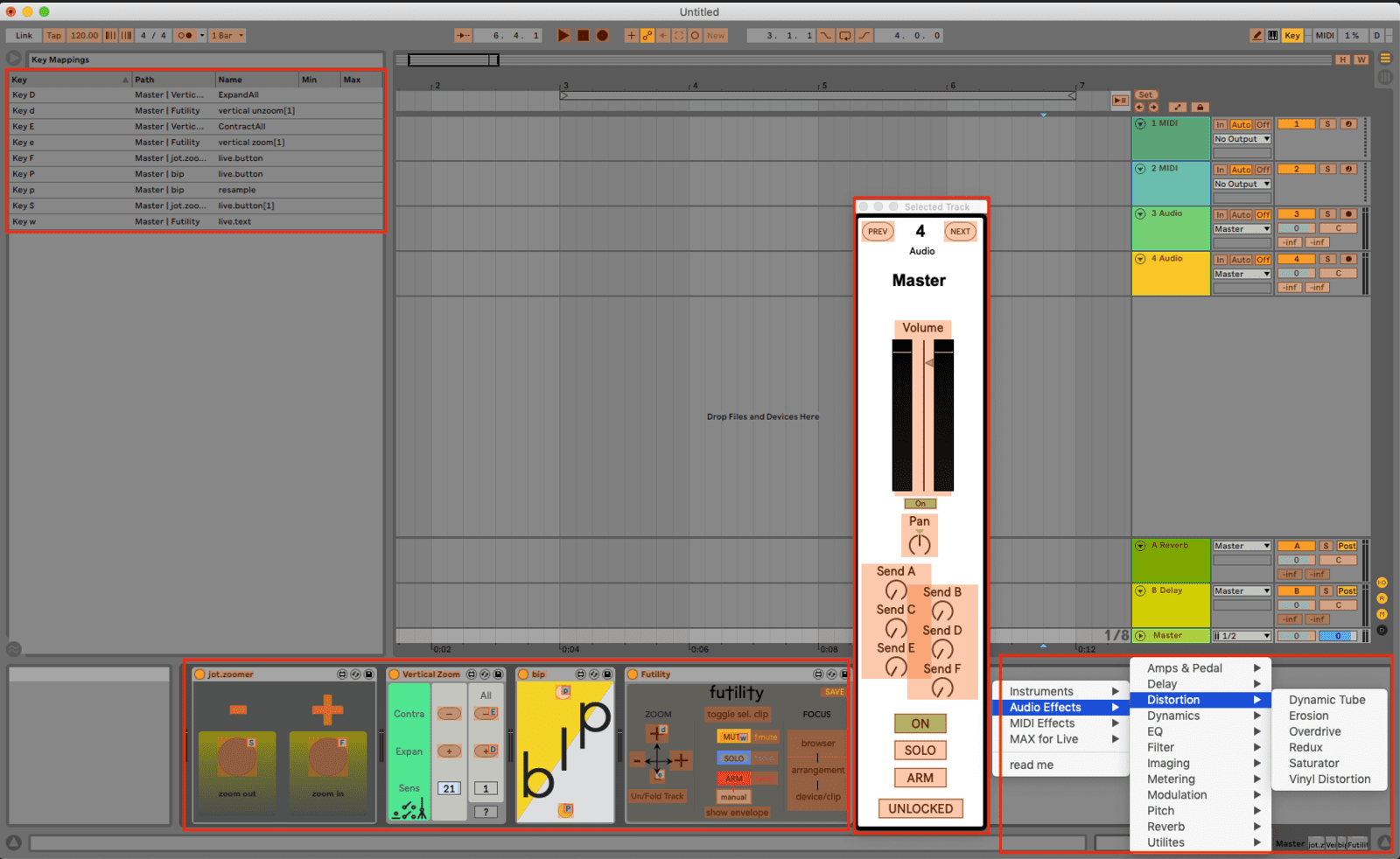Solo track 2 MIDI
The height and width of the screenshot is (859, 1400).
1327,169
